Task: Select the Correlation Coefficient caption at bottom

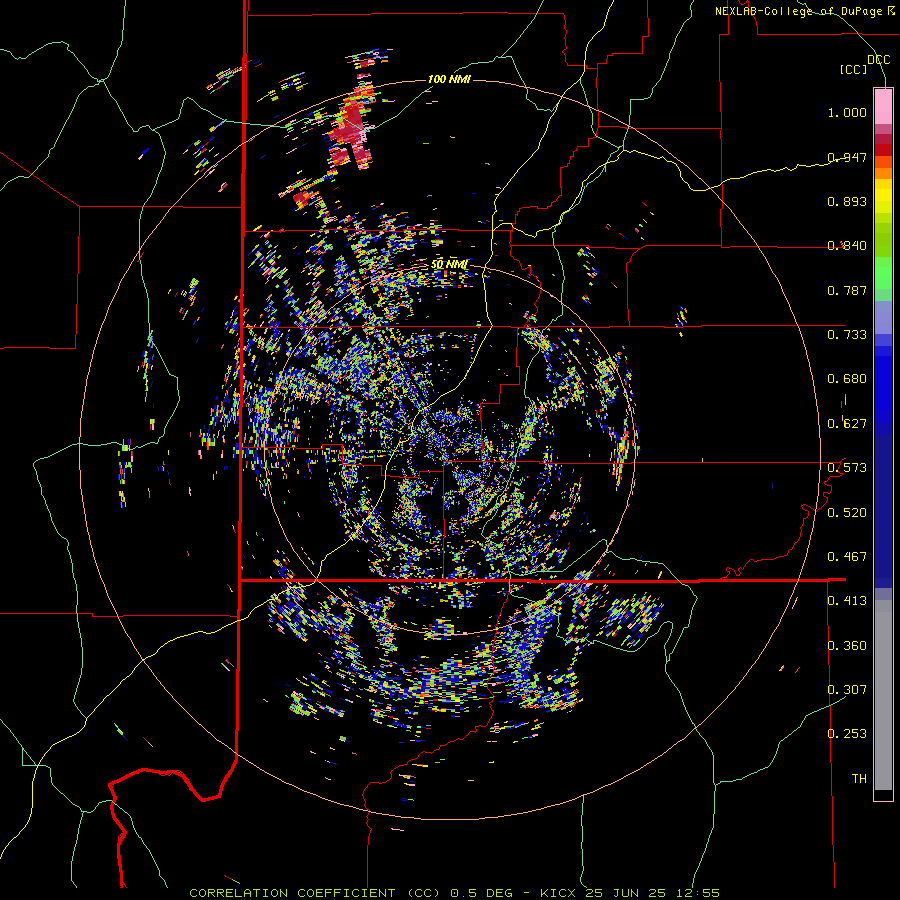Action: [455, 893]
